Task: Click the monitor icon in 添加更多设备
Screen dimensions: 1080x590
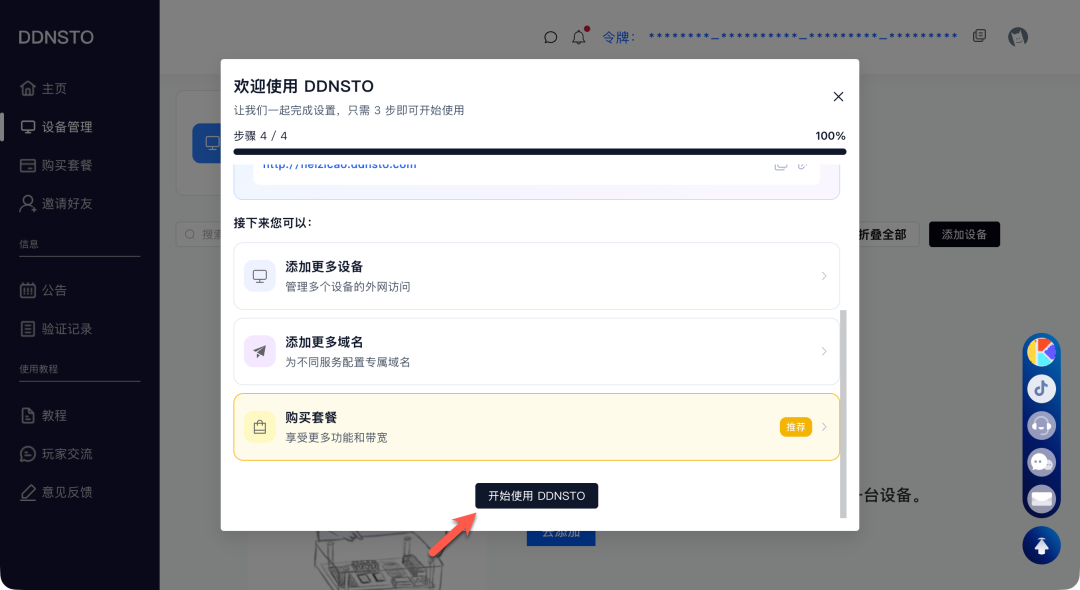Action: [260, 275]
